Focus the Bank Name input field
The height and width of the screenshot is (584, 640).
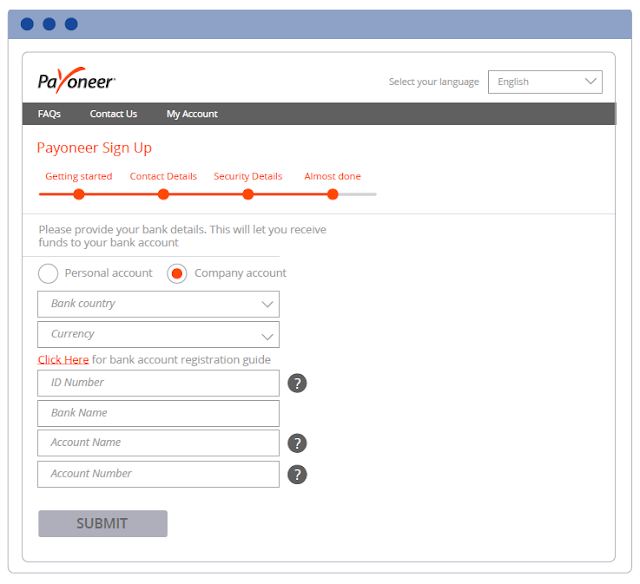158,413
